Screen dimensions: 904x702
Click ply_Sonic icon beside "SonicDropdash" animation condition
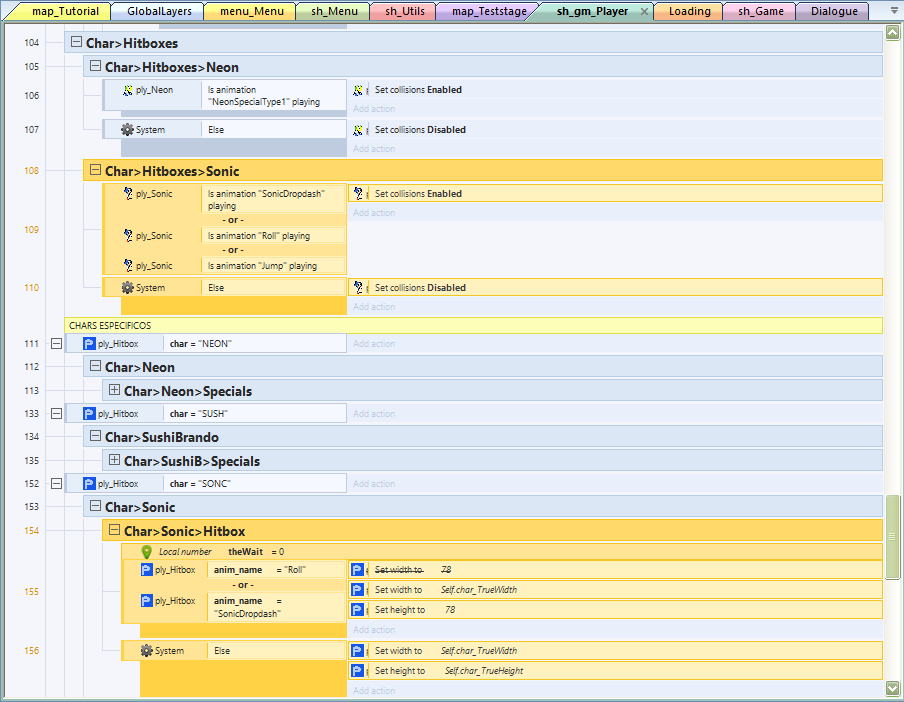(x=127, y=193)
